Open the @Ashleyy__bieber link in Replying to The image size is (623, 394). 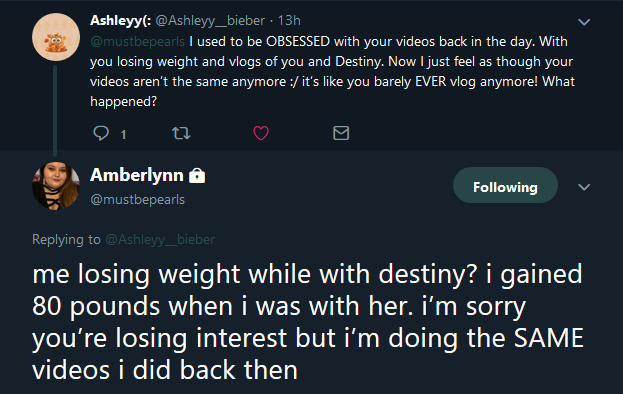[x=160, y=239]
